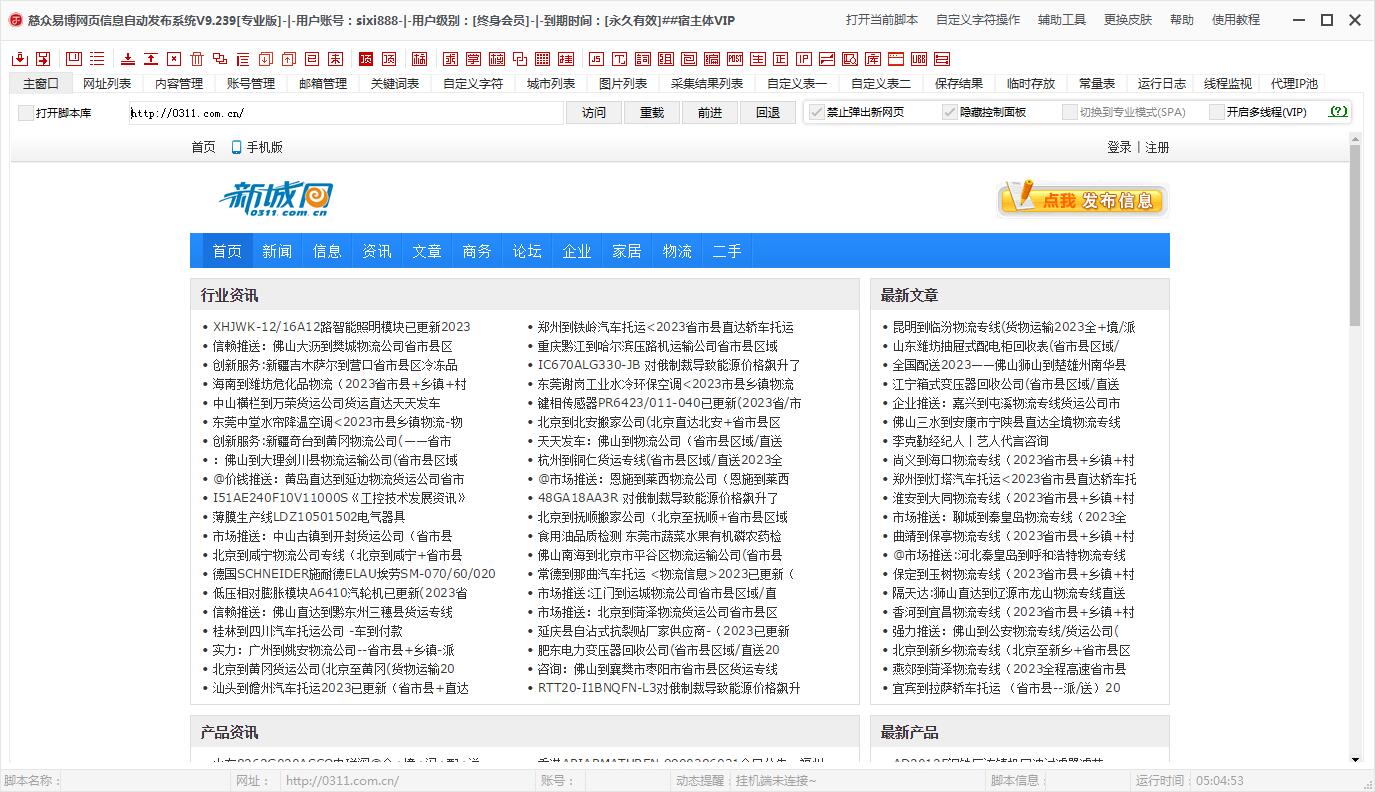Image resolution: width=1375 pixels, height=792 pixels.
Task: Click the POST toolbar icon
Action: click(735, 59)
